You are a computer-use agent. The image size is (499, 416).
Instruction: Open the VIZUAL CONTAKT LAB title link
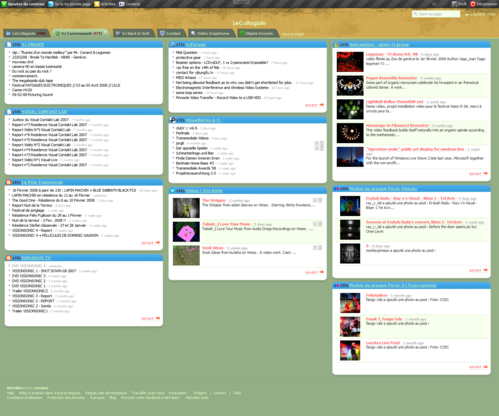(44, 112)
